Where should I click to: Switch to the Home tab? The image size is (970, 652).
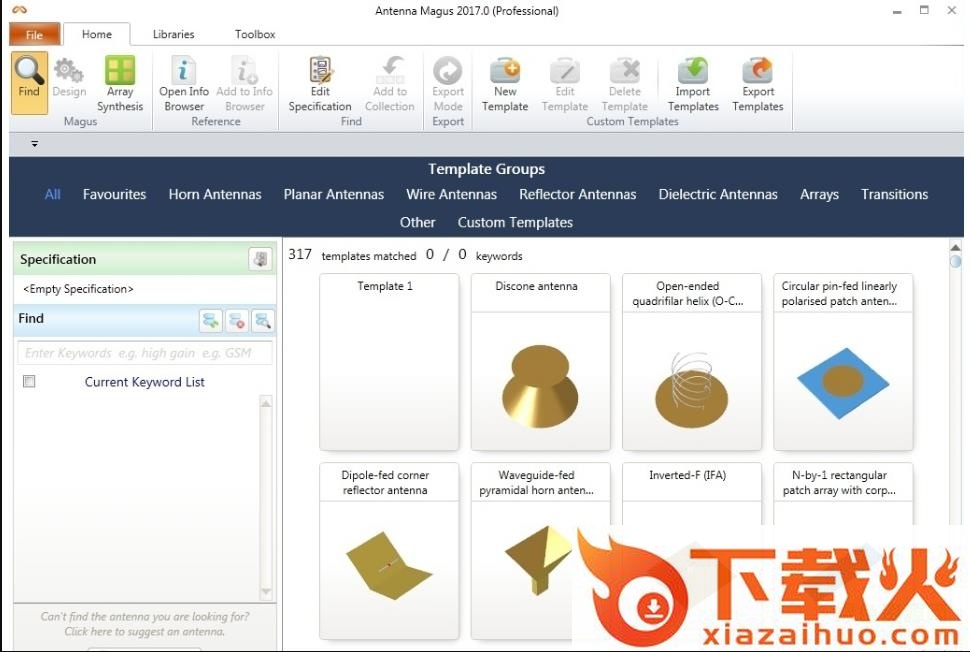pyautogui.click(x=97, y=35)
